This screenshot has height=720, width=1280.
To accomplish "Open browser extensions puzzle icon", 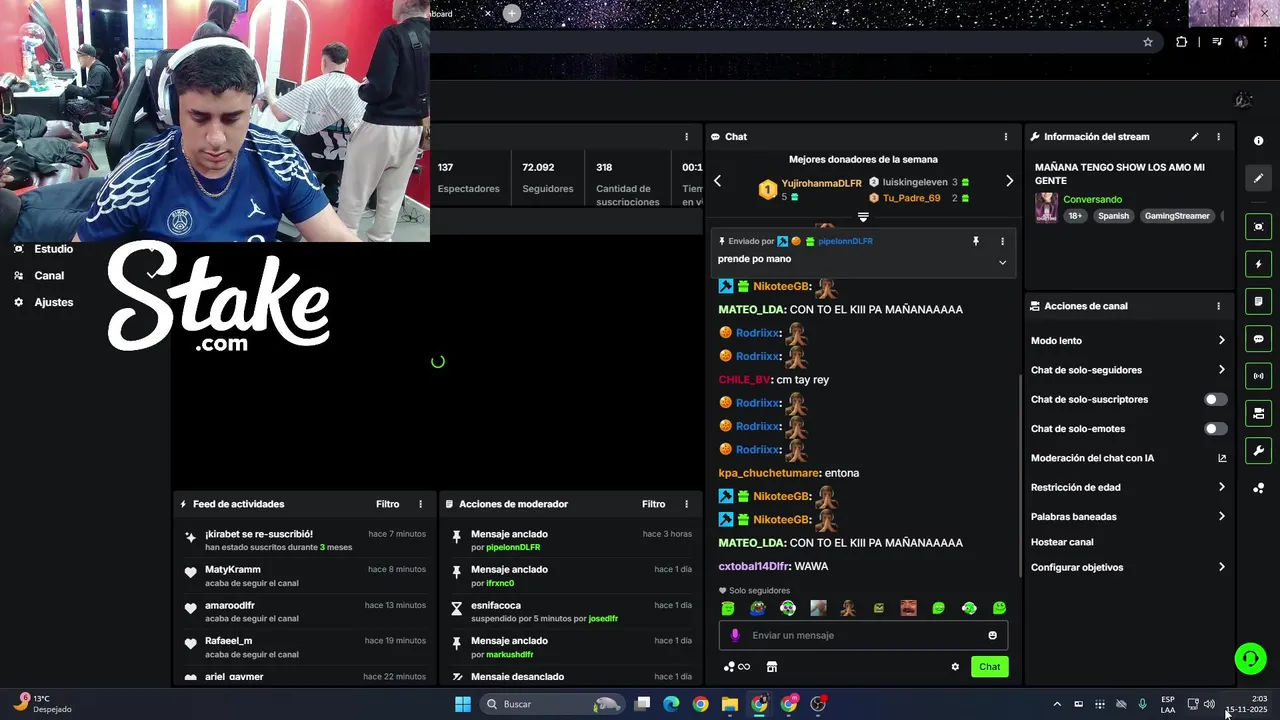I will coord(1182,42).
